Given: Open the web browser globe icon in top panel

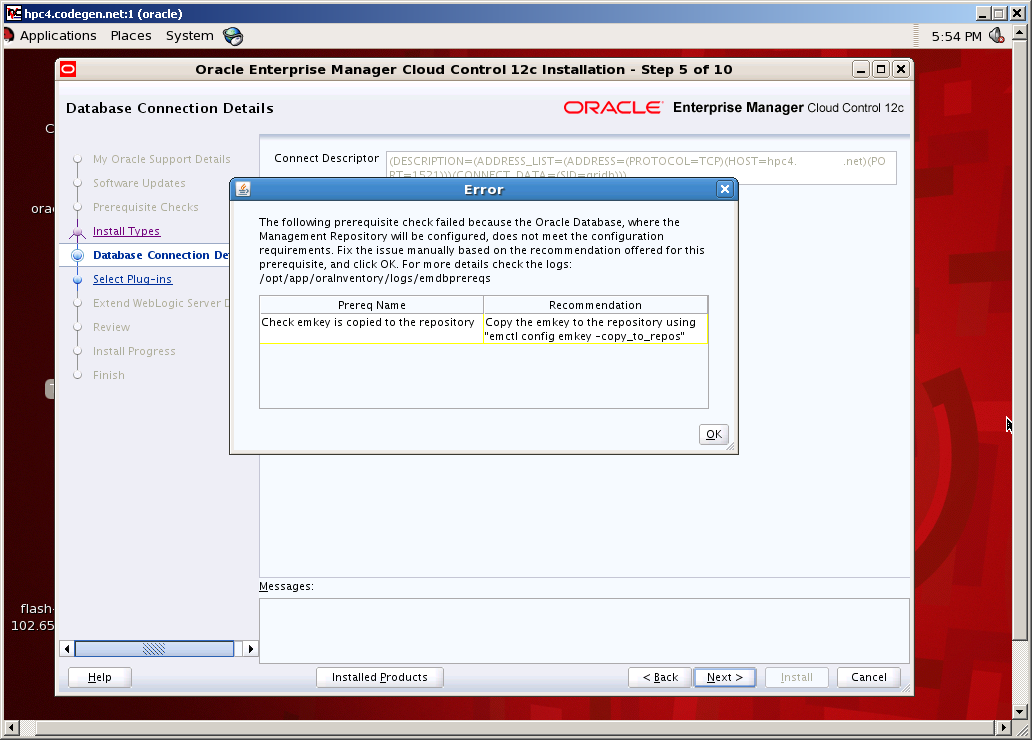Looking at the screenshot, I should tap(233, 35).
